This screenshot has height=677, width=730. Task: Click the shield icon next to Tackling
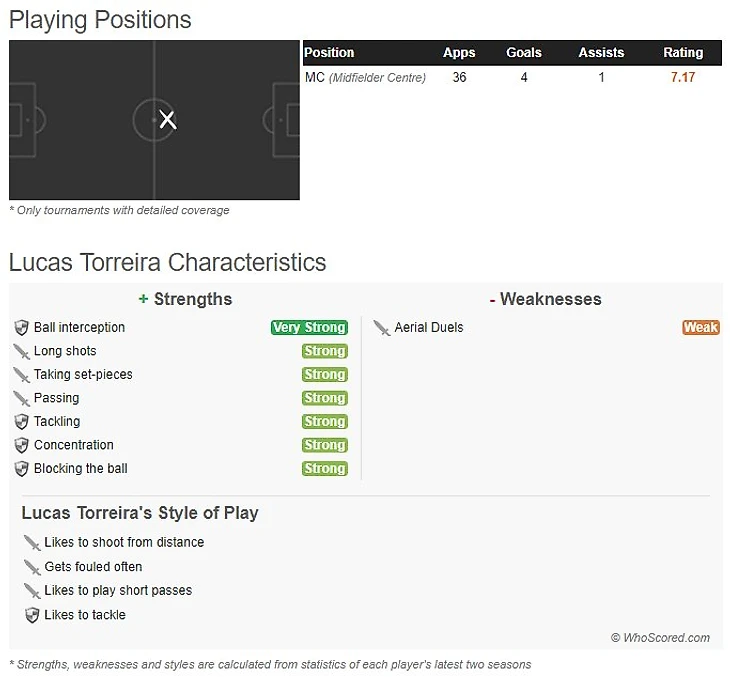(x=22, y=422)
